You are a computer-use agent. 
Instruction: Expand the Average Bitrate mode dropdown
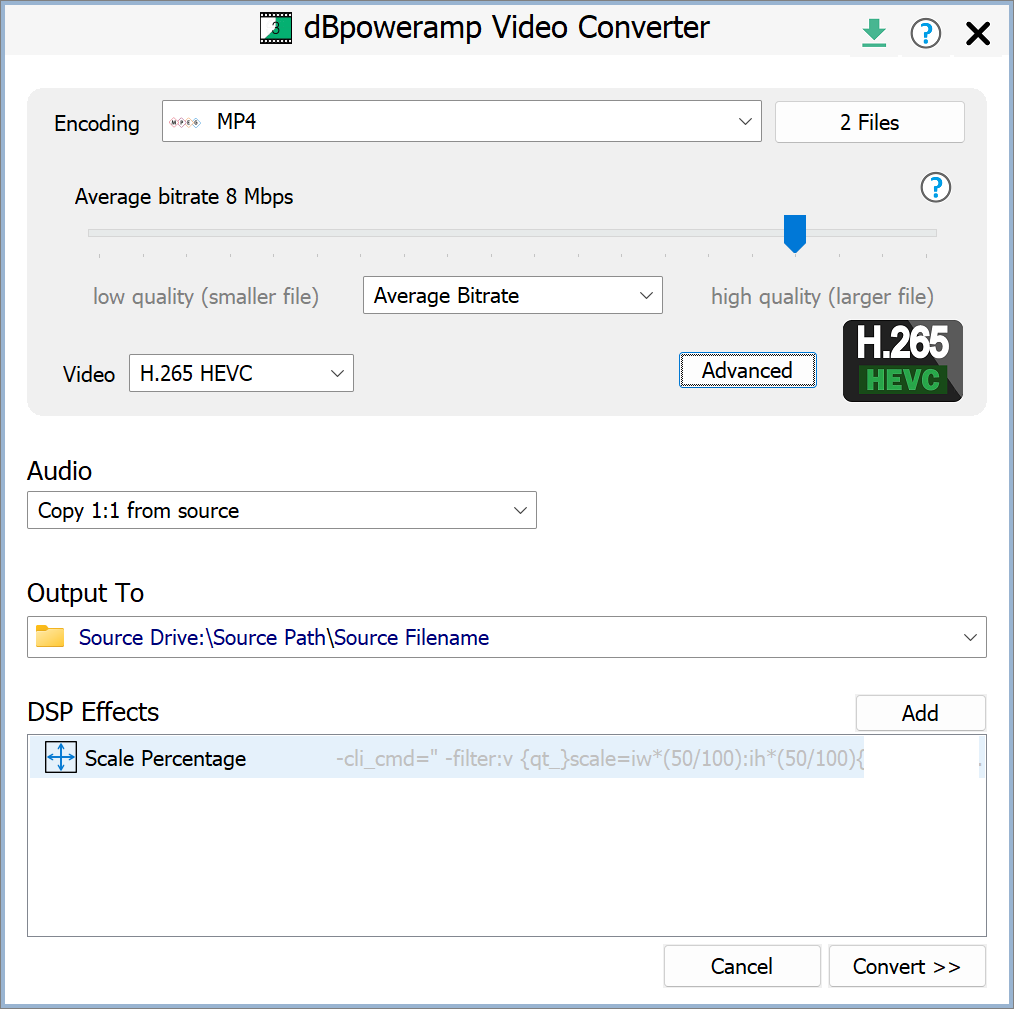tap(645, 296)
